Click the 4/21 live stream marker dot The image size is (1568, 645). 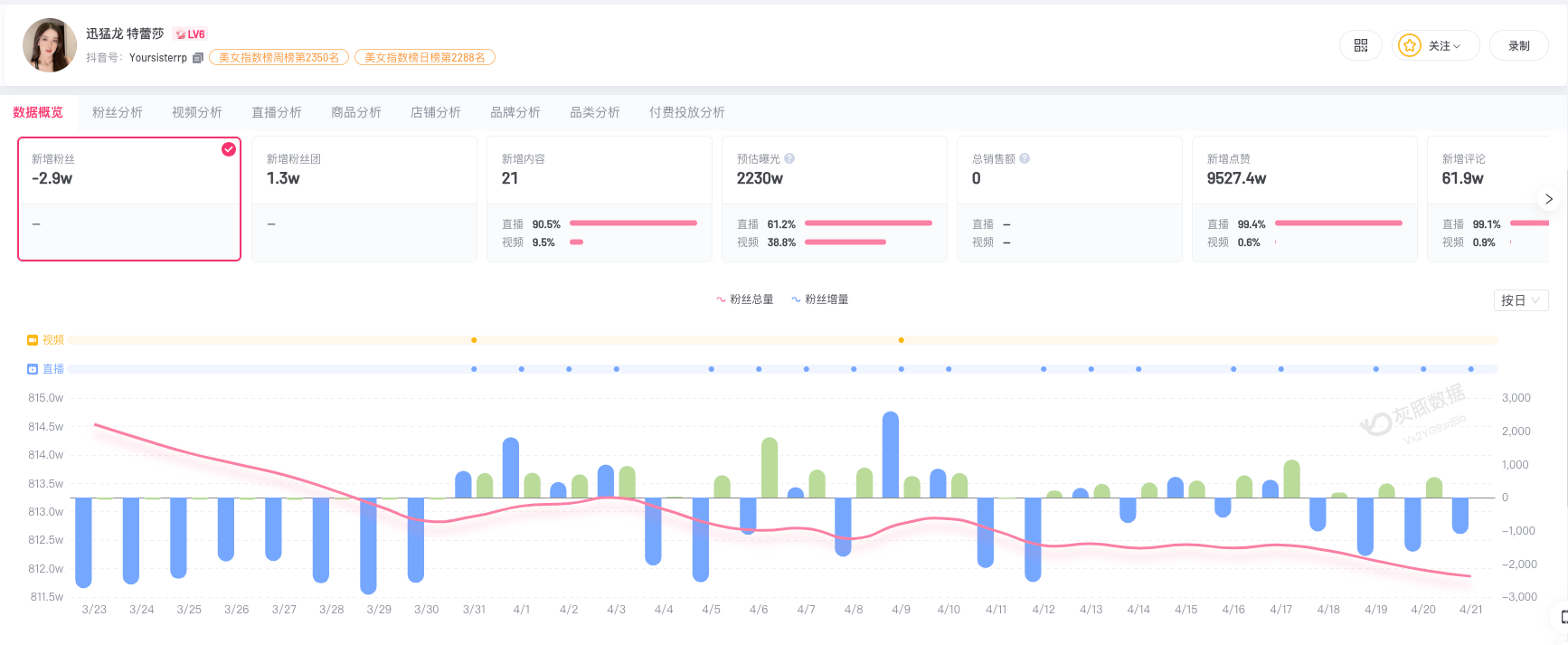pyautogui.click(x=1471, y=369)
